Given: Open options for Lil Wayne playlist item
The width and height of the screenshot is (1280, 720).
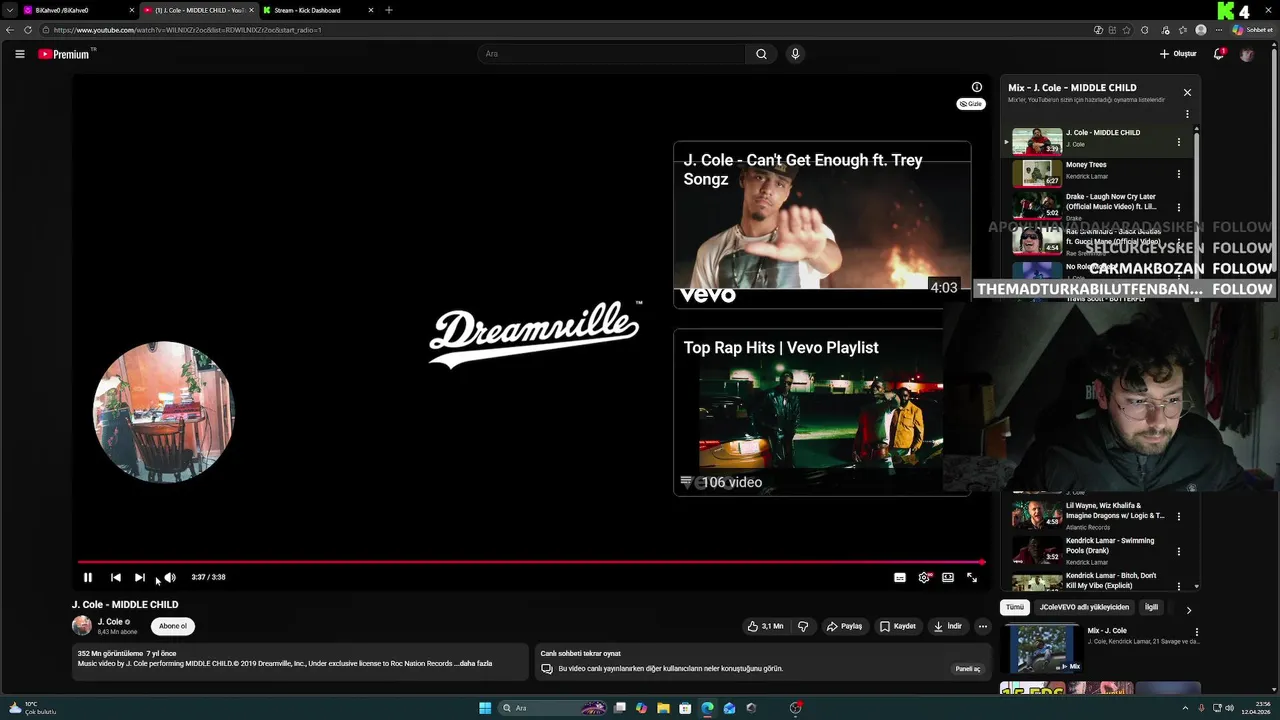Looking at the screenshot, I should pos(1179,517).
